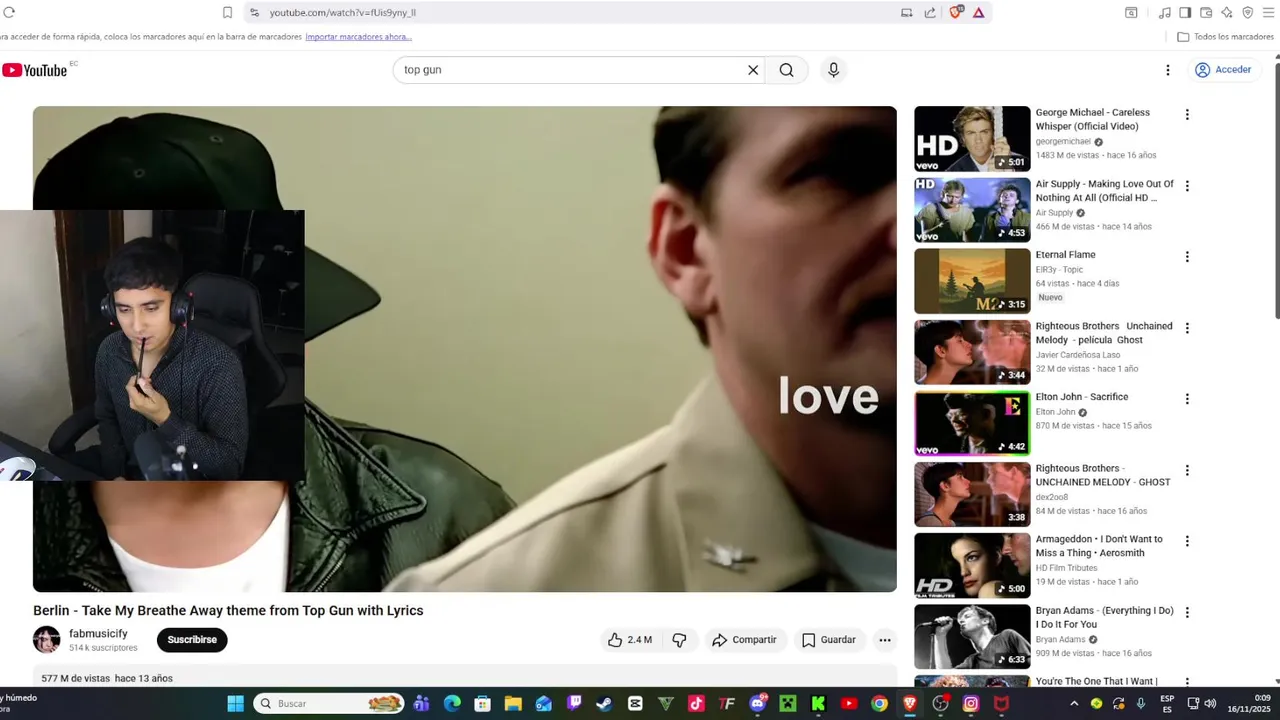The width and height of the screenshot is (1280, 720).
Task: Click the YouTube logo to go home
Action: (x=35, y=70)
